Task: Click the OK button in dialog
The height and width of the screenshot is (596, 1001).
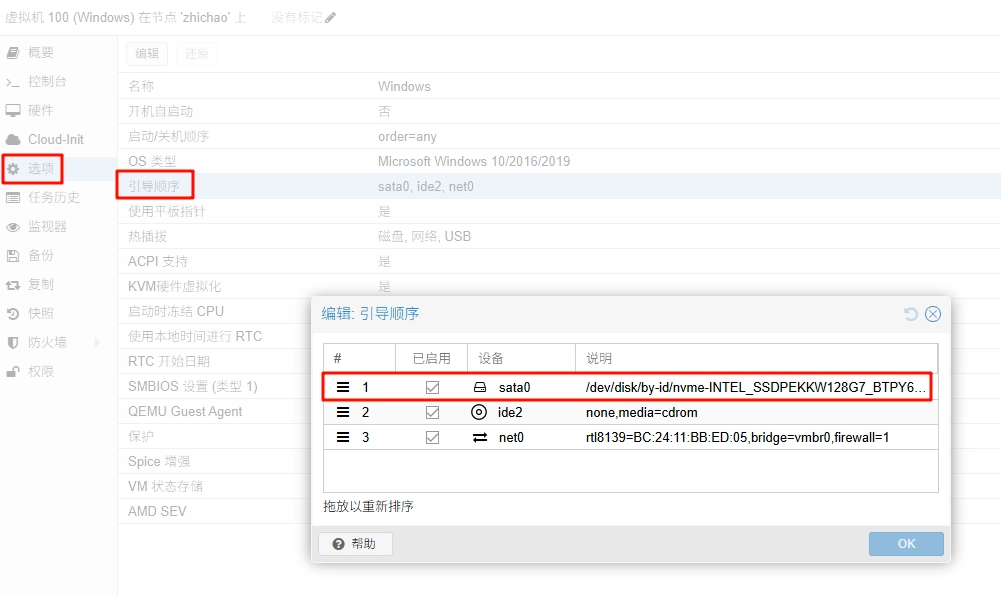Action: coord(906,544)
